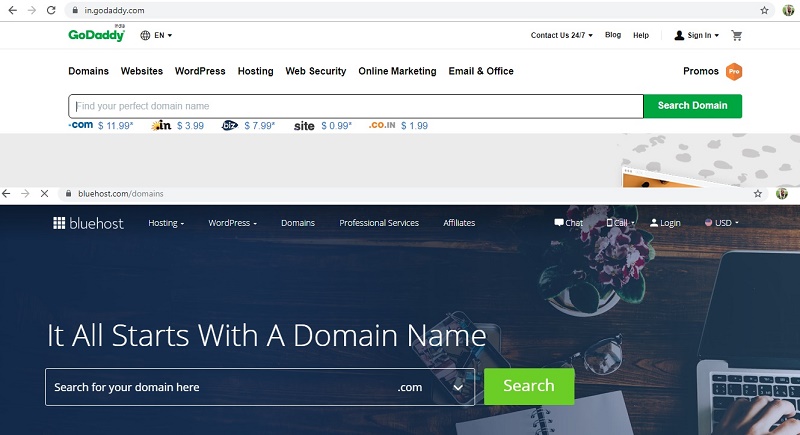
Task: Click the $ 1.99 .co.in price
Action: (x=414, y=126)
